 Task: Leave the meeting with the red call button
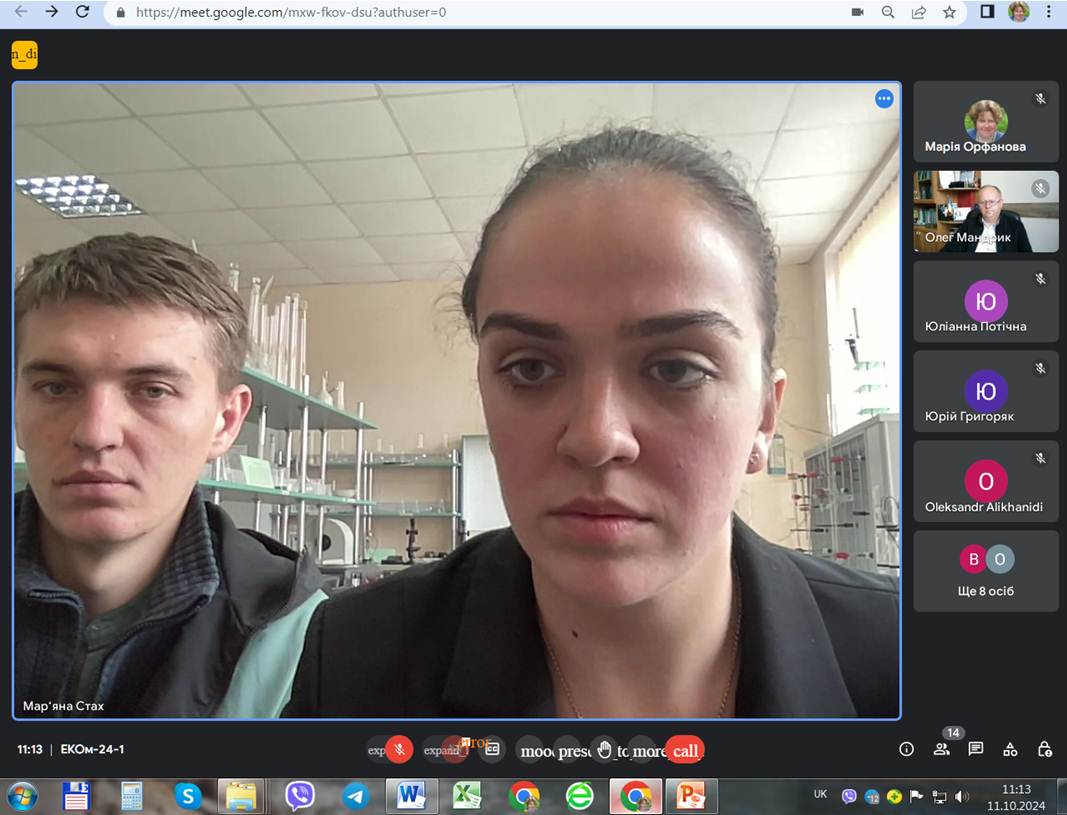point(685,750)
